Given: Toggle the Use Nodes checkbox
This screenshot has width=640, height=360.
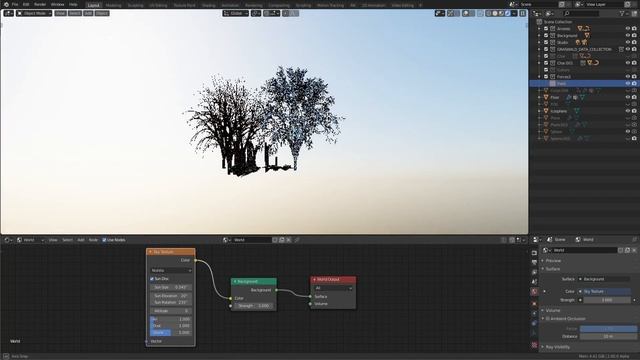Looking at the screenshot, I should click(104, 240).
